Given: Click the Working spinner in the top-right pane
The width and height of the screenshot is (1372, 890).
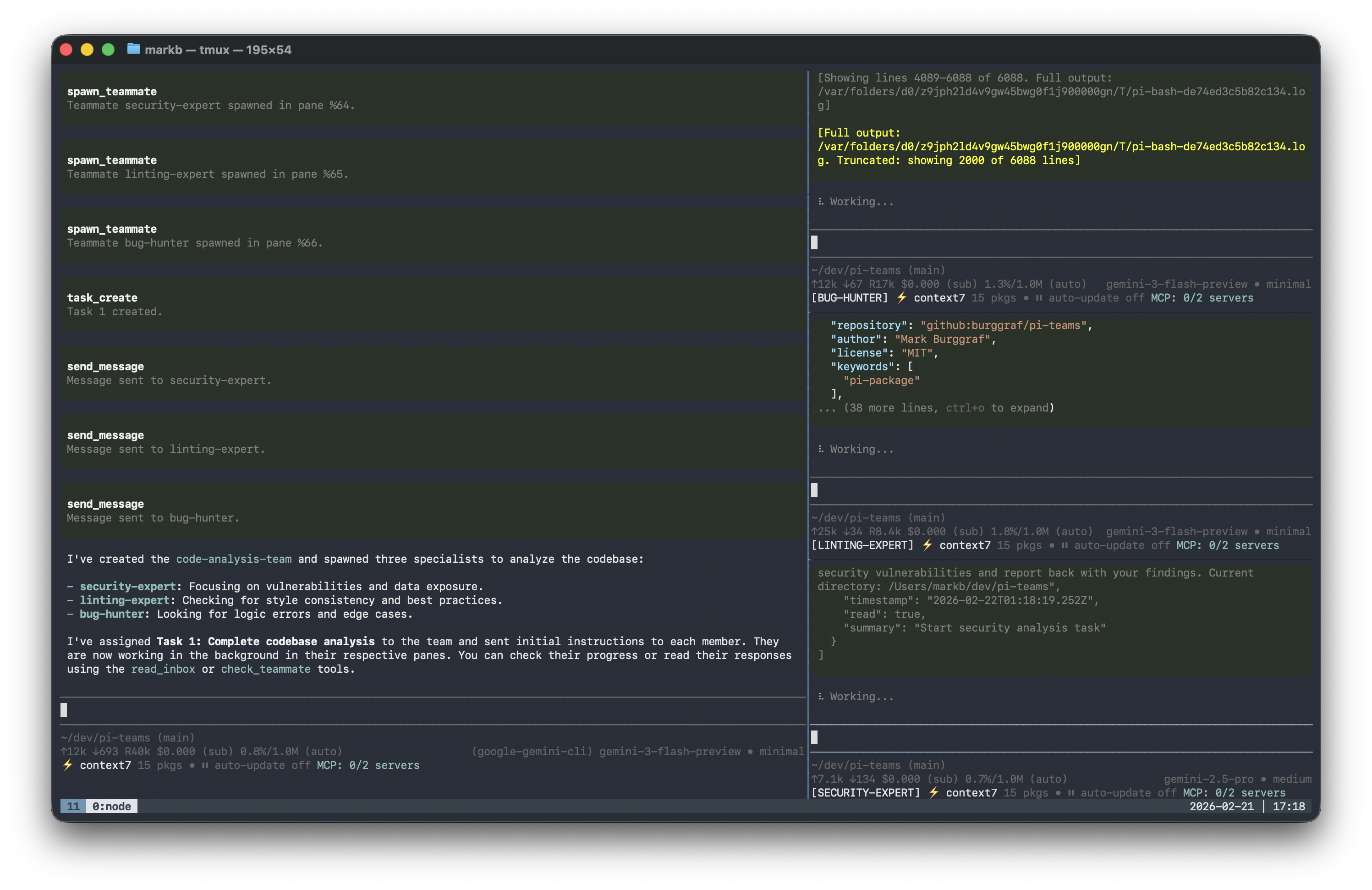Looking at the screenshot, I should click(x=820, y=201).
